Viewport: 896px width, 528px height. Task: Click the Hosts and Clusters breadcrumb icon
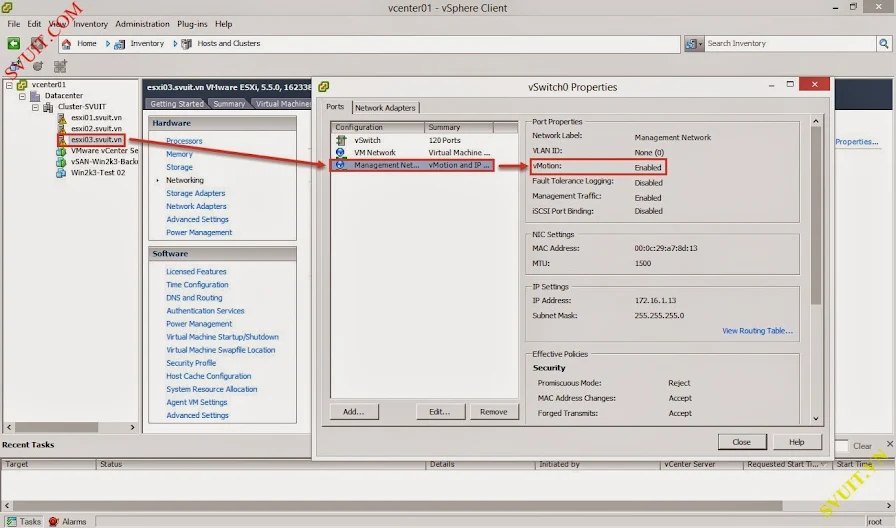point(186,44)
